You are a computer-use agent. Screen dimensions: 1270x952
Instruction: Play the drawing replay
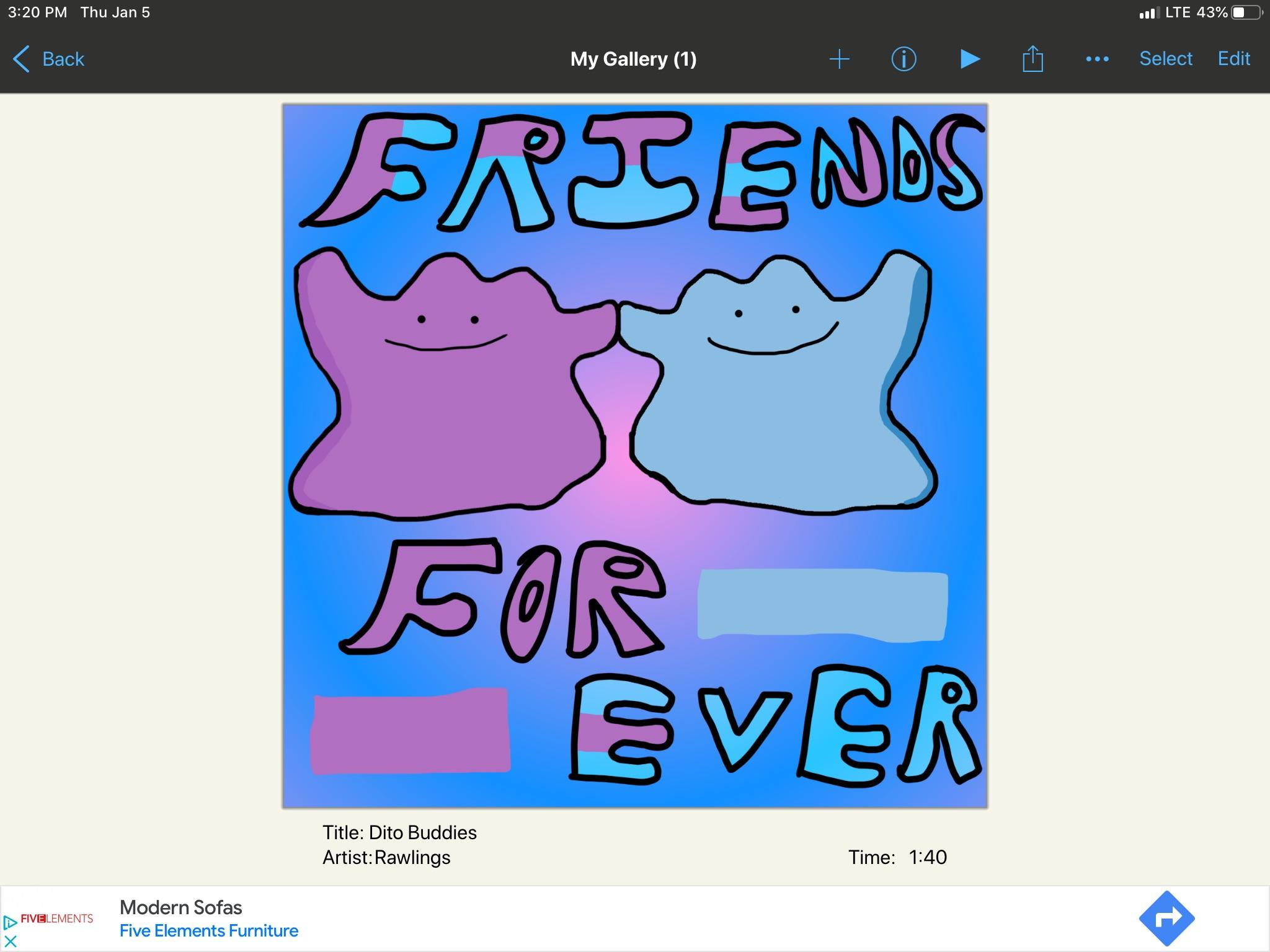pyautogui.click(x=970, y=59)
